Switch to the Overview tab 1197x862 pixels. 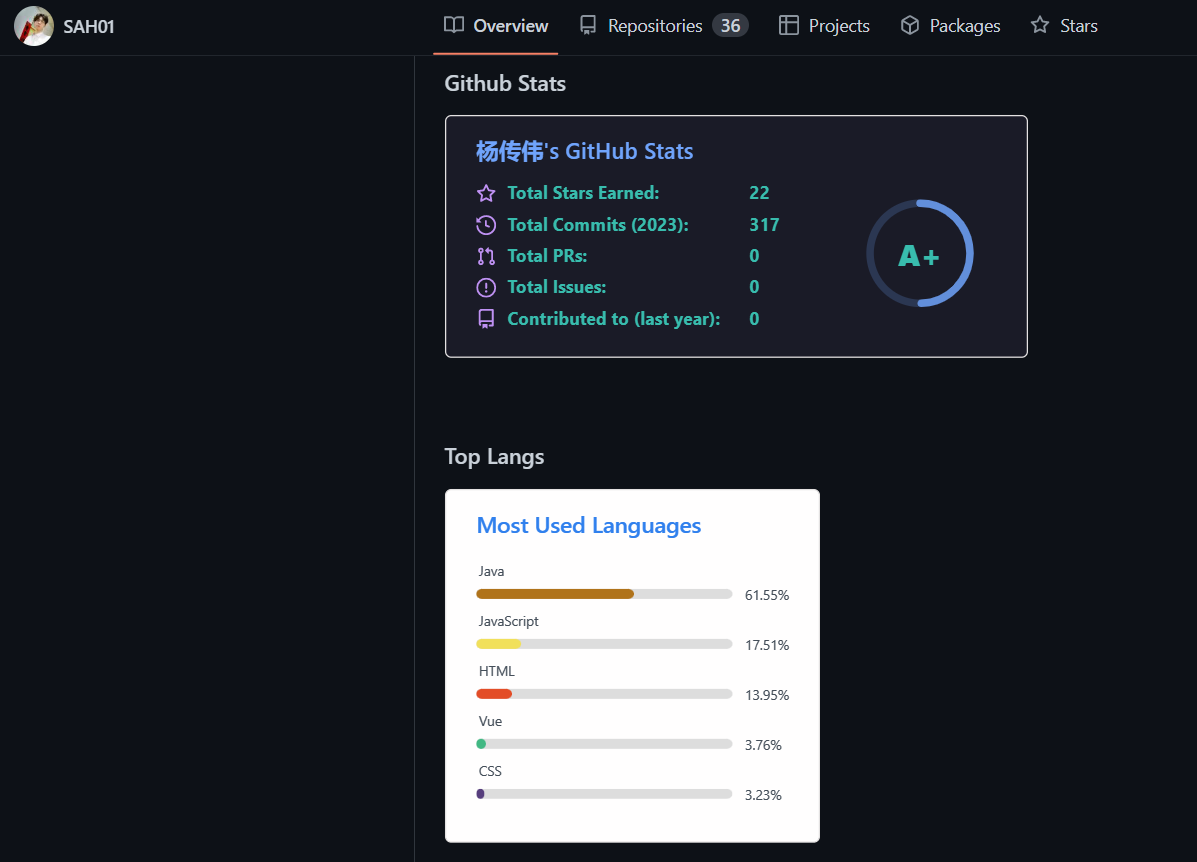click(495, 26)
